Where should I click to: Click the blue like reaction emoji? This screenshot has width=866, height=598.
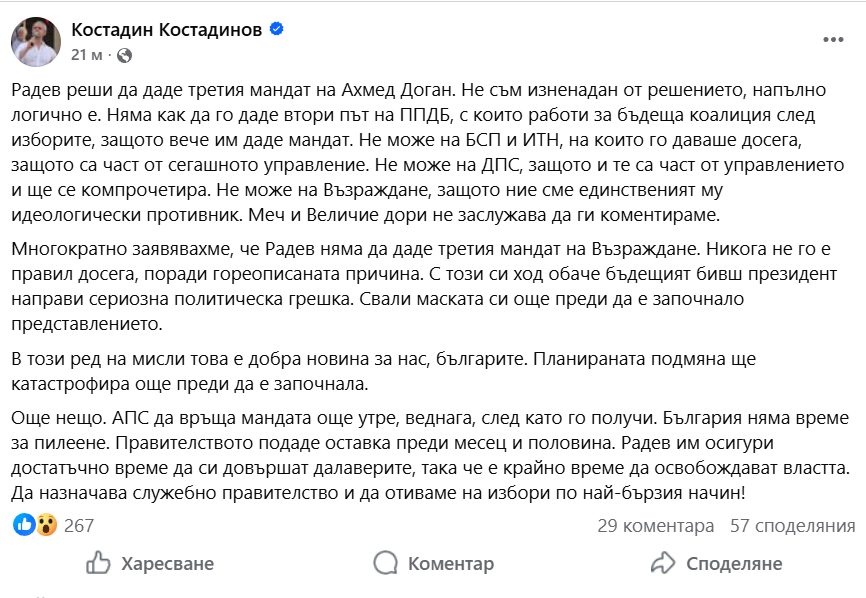click(x=23, y=525)
